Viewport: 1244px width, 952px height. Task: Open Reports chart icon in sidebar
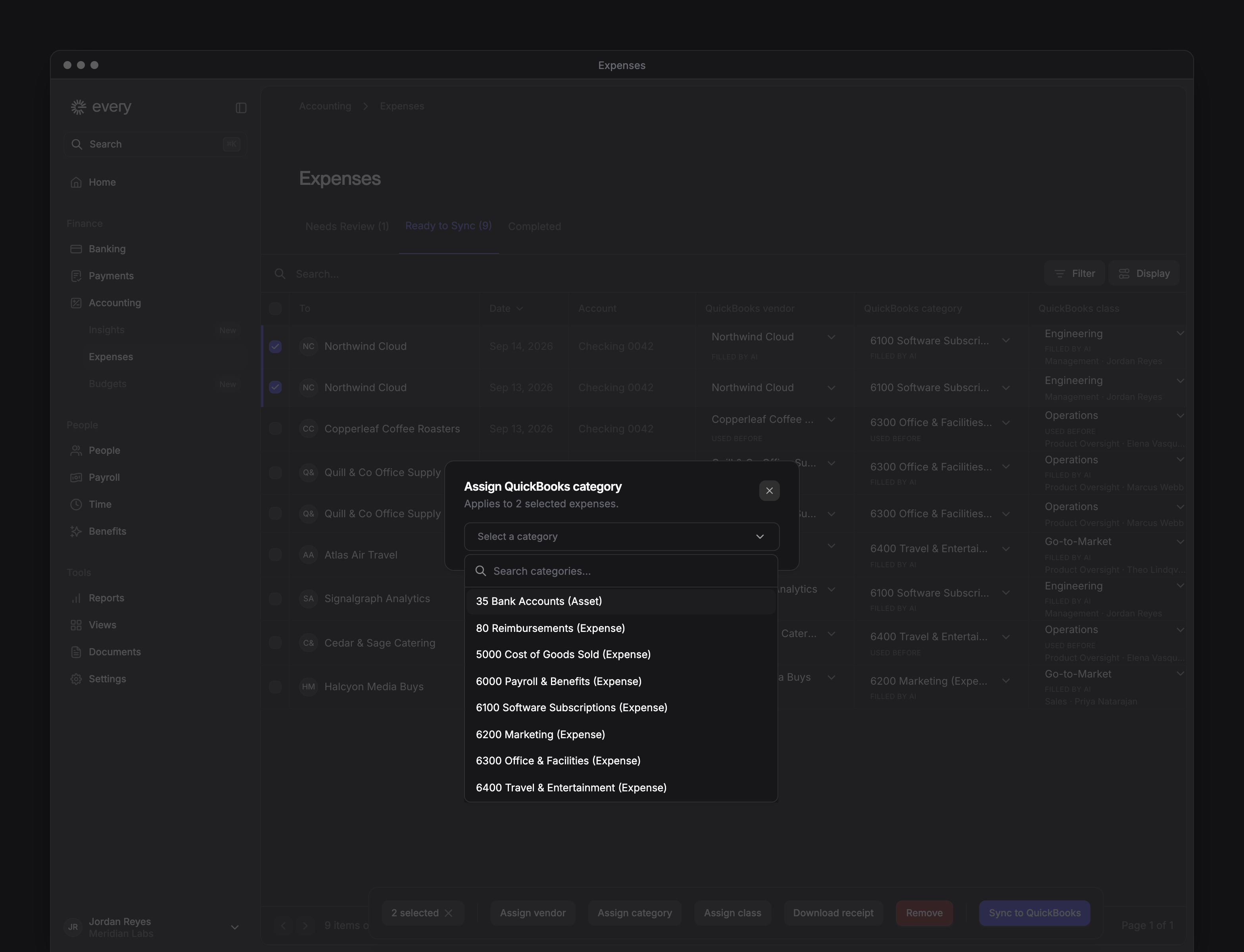76,599
